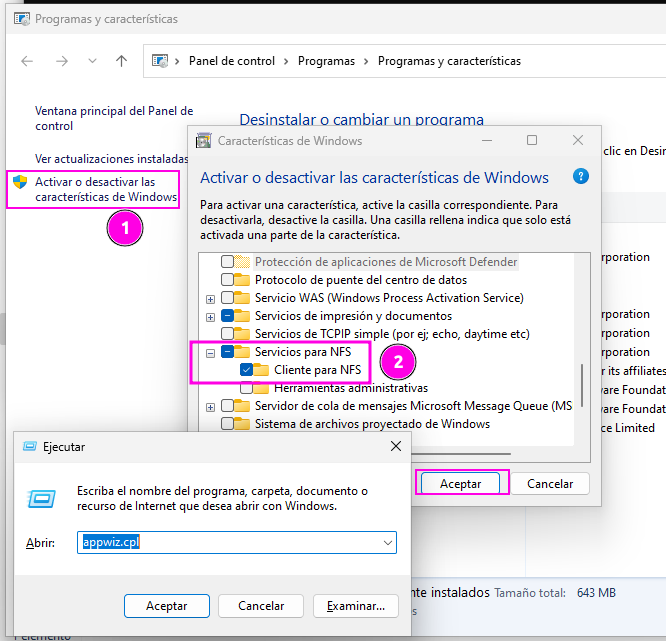Click the forward arrow navigation icon
The width and height of the screenshot is (666, 641).
pos(61,61)
